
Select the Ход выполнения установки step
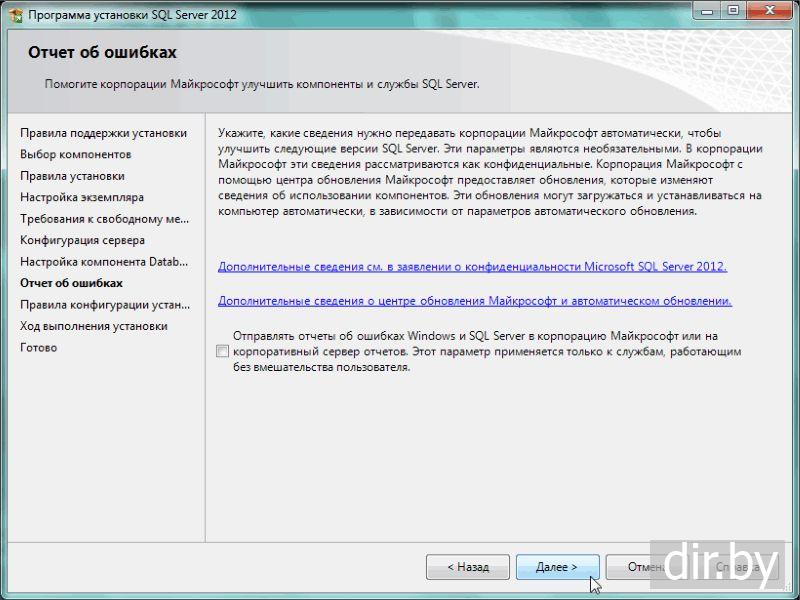pyautogui.click(x=94, y=326)
